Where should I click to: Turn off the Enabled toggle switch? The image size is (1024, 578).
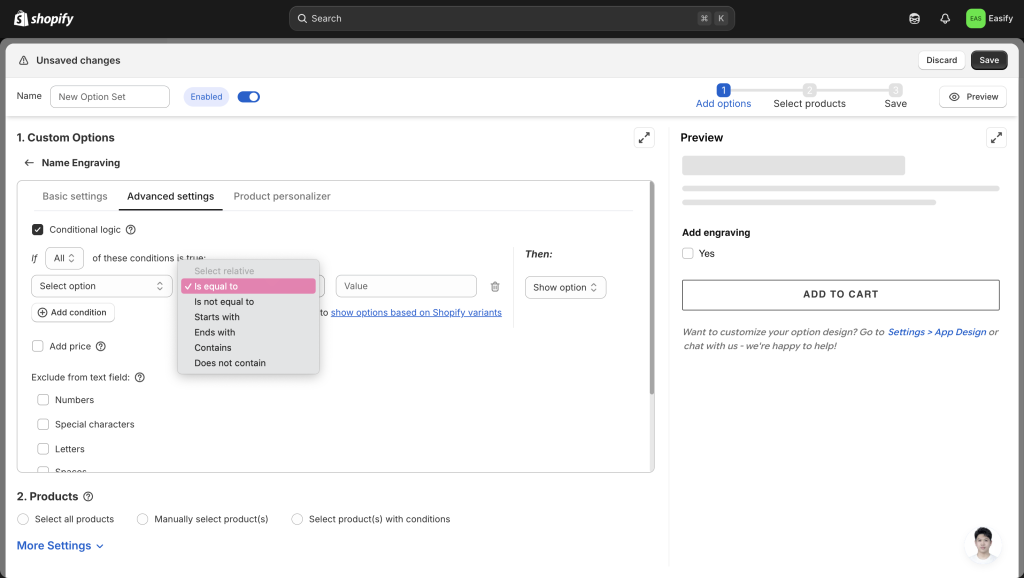[x=249, y=97]
